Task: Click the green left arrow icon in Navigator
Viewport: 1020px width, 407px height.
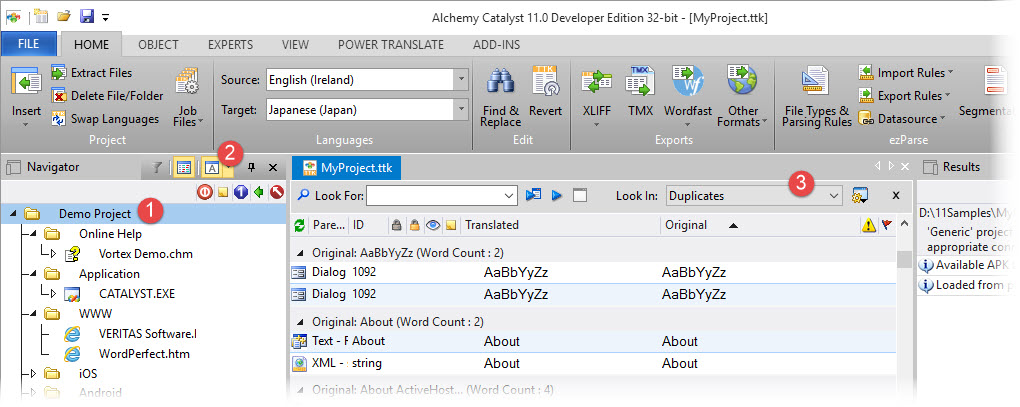Action: [259, 192]
